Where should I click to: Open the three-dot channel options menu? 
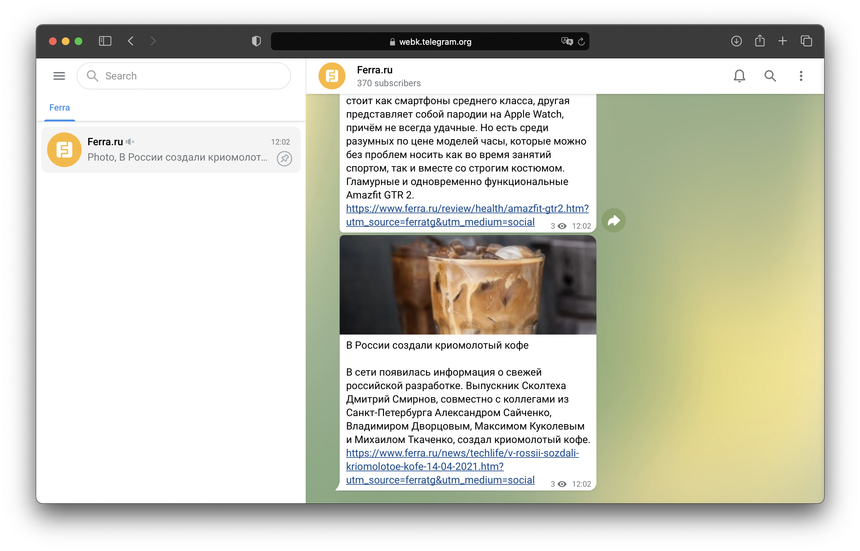800,76
